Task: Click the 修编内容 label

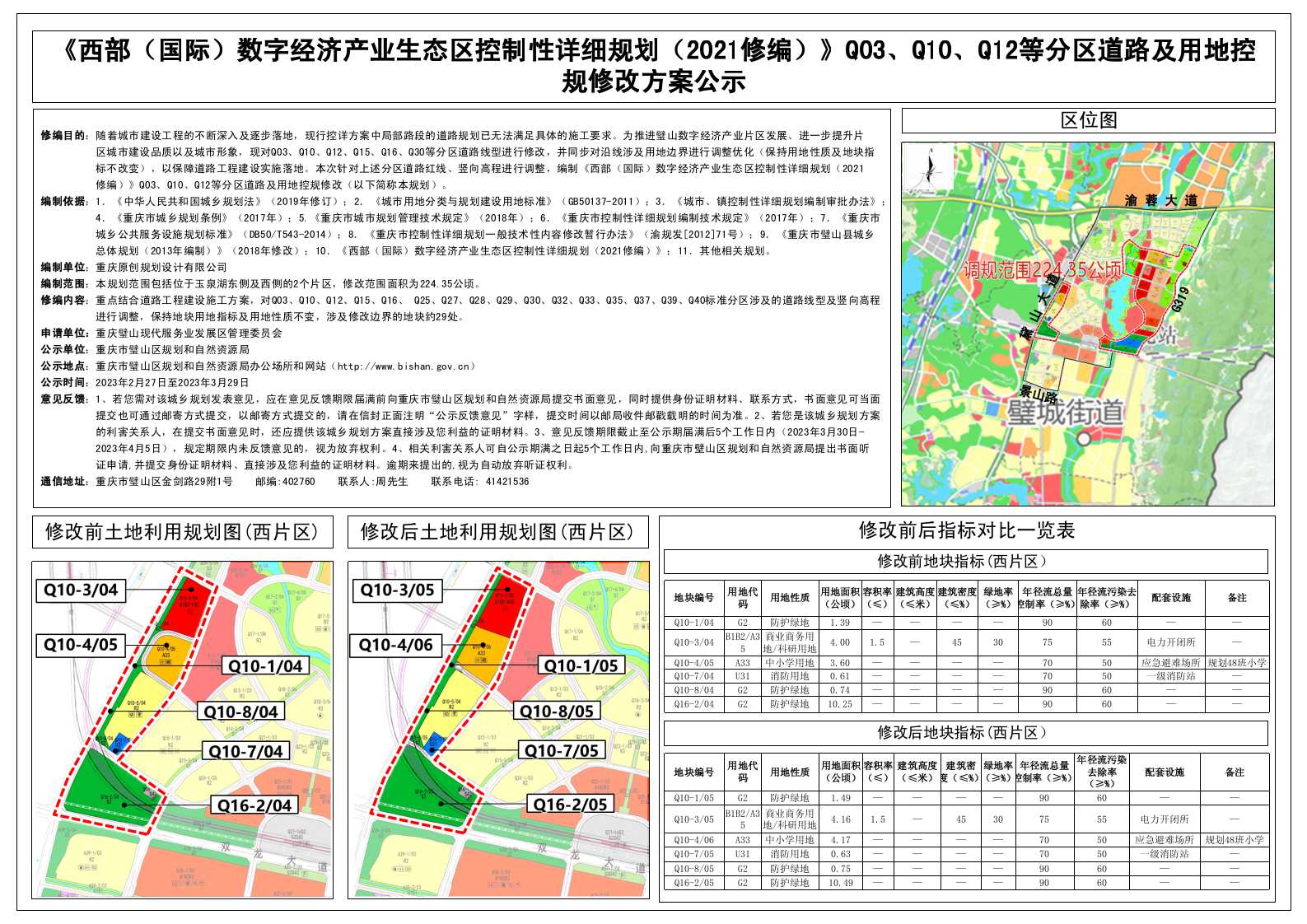Action: [64, 301]
